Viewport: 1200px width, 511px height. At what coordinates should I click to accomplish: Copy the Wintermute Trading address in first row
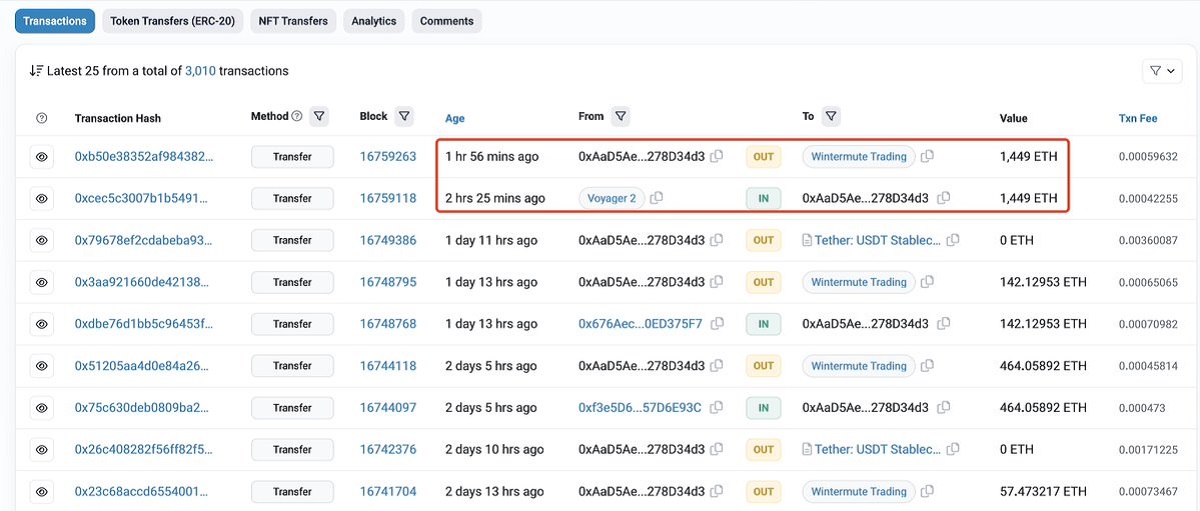point(927,157)
